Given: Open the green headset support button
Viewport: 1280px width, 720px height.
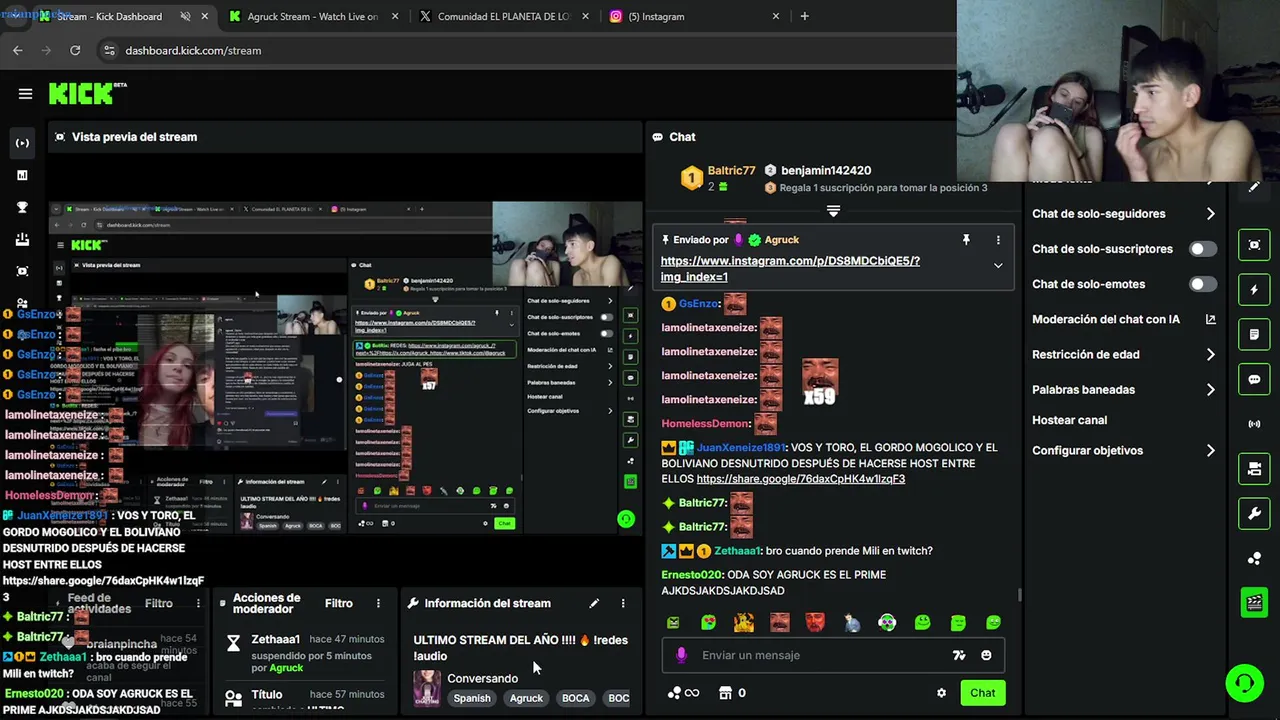Looking at the screenshot, I should click(x=1244, y=684).
